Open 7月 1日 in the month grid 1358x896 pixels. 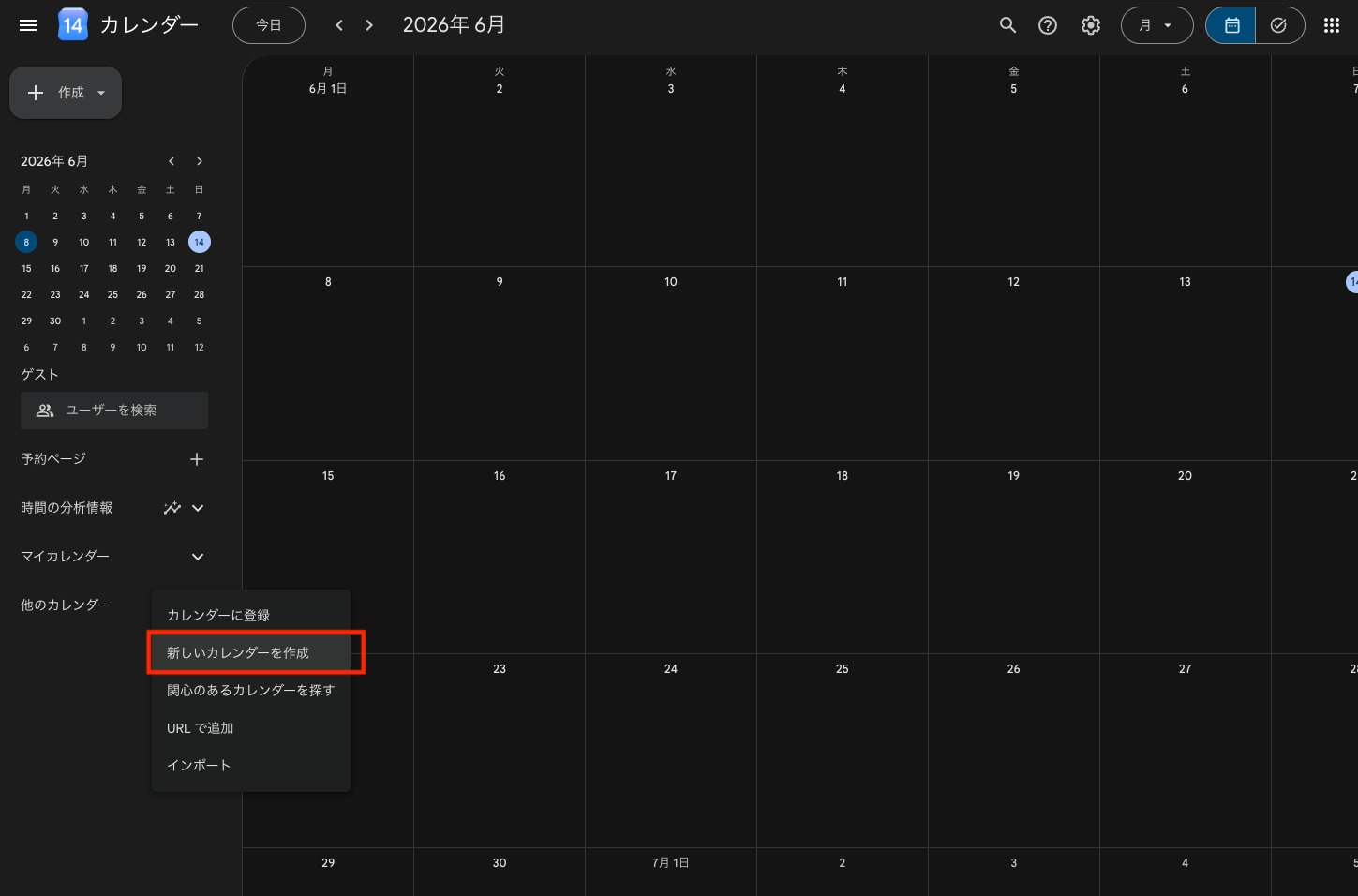(x=671, y=863)
